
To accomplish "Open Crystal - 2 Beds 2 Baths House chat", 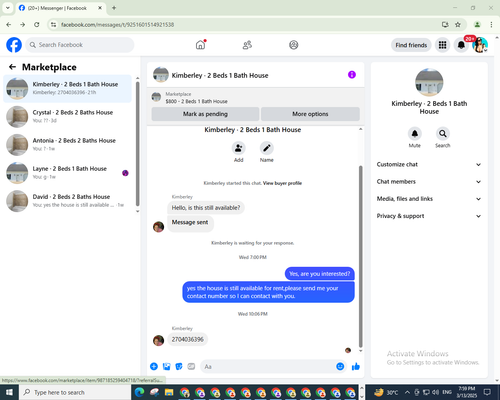I will click(67, 117).
